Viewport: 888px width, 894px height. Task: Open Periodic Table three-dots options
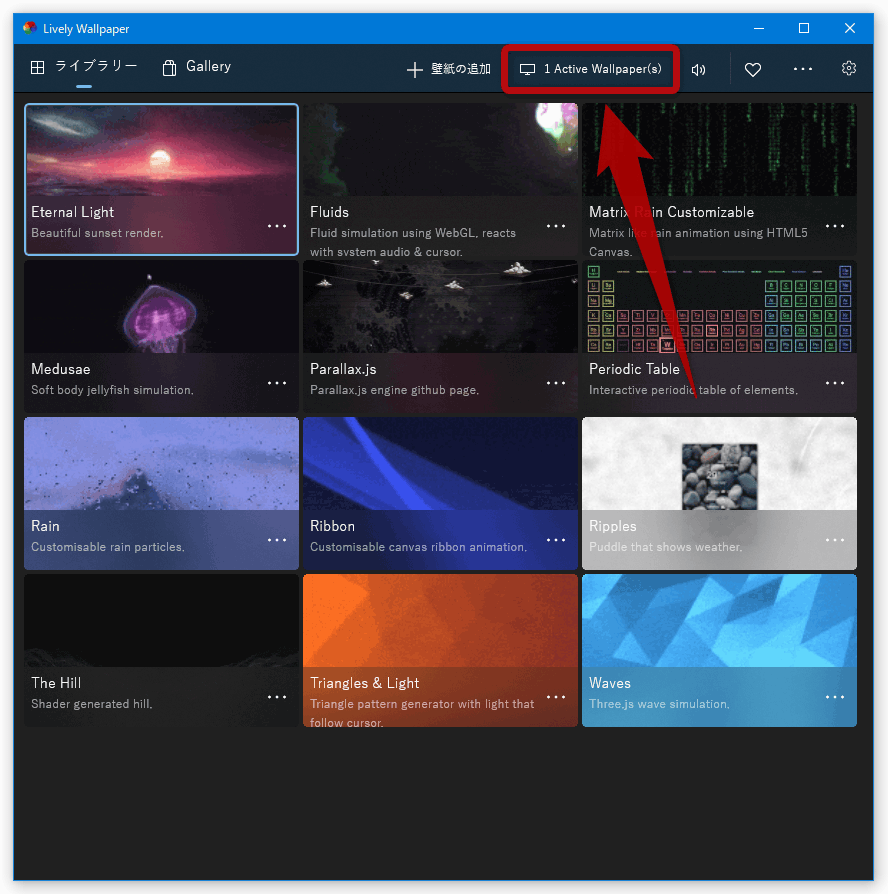834,383
